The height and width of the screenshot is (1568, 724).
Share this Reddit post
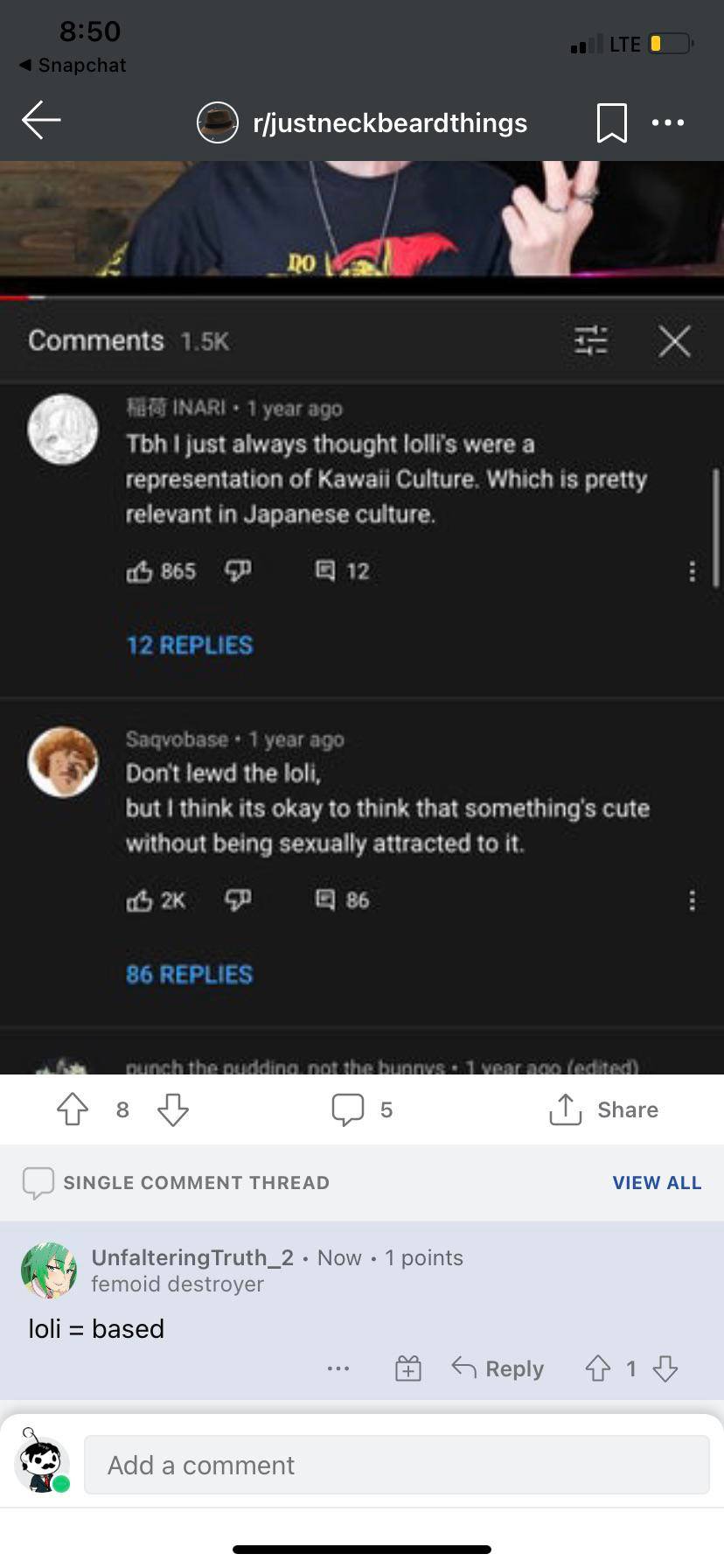tap(603, 1109)
